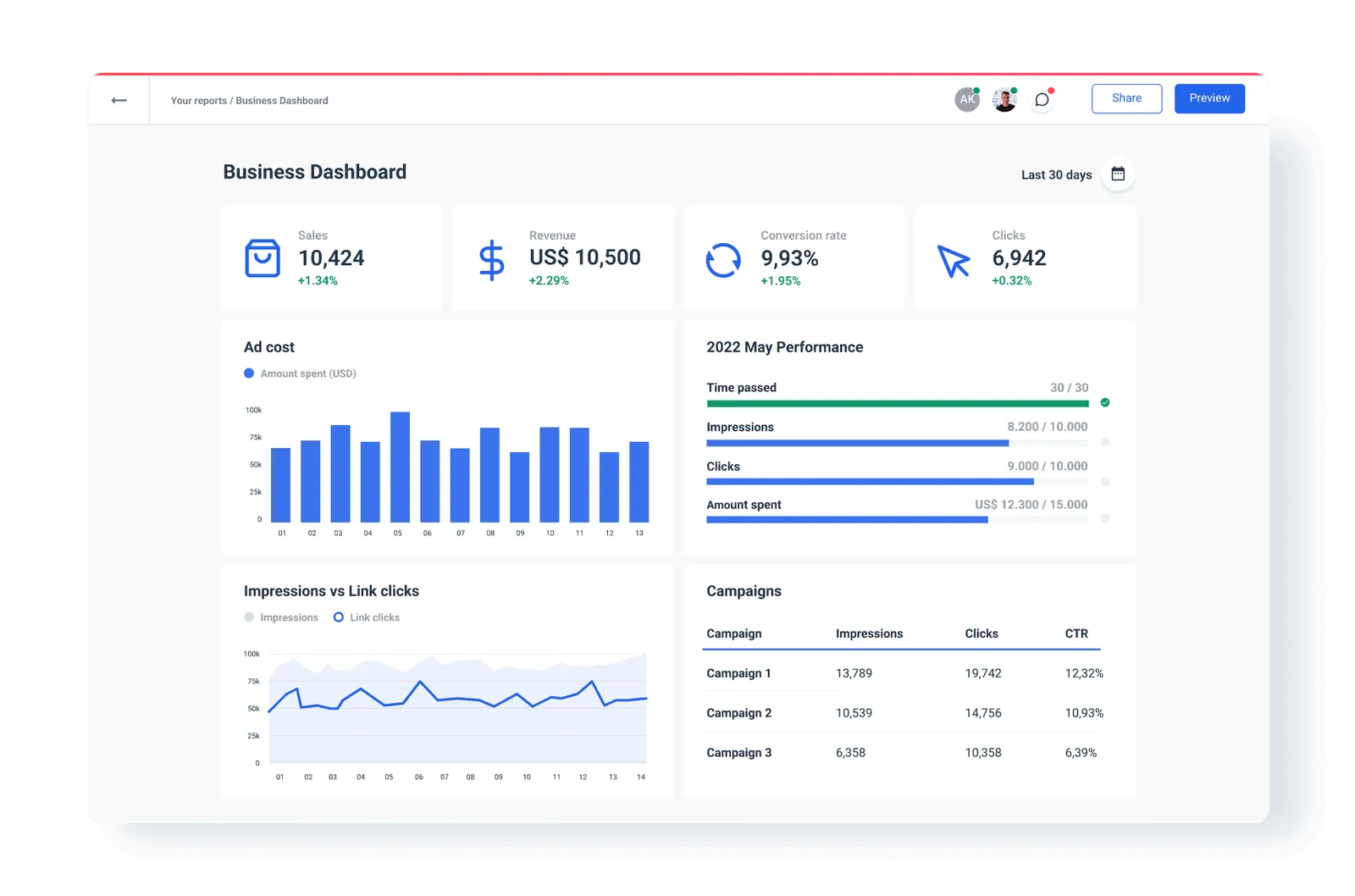Click the Preview button

coord(1209,98)
